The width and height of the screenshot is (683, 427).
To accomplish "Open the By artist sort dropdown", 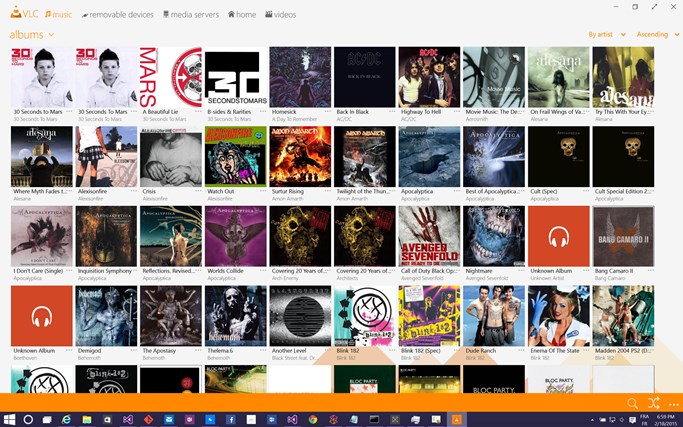I will [607, 34].
